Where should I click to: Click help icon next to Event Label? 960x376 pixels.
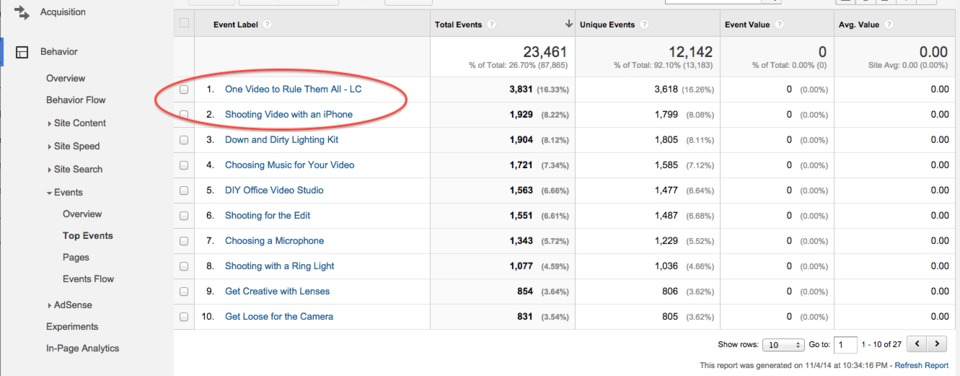tap(267, 25)
